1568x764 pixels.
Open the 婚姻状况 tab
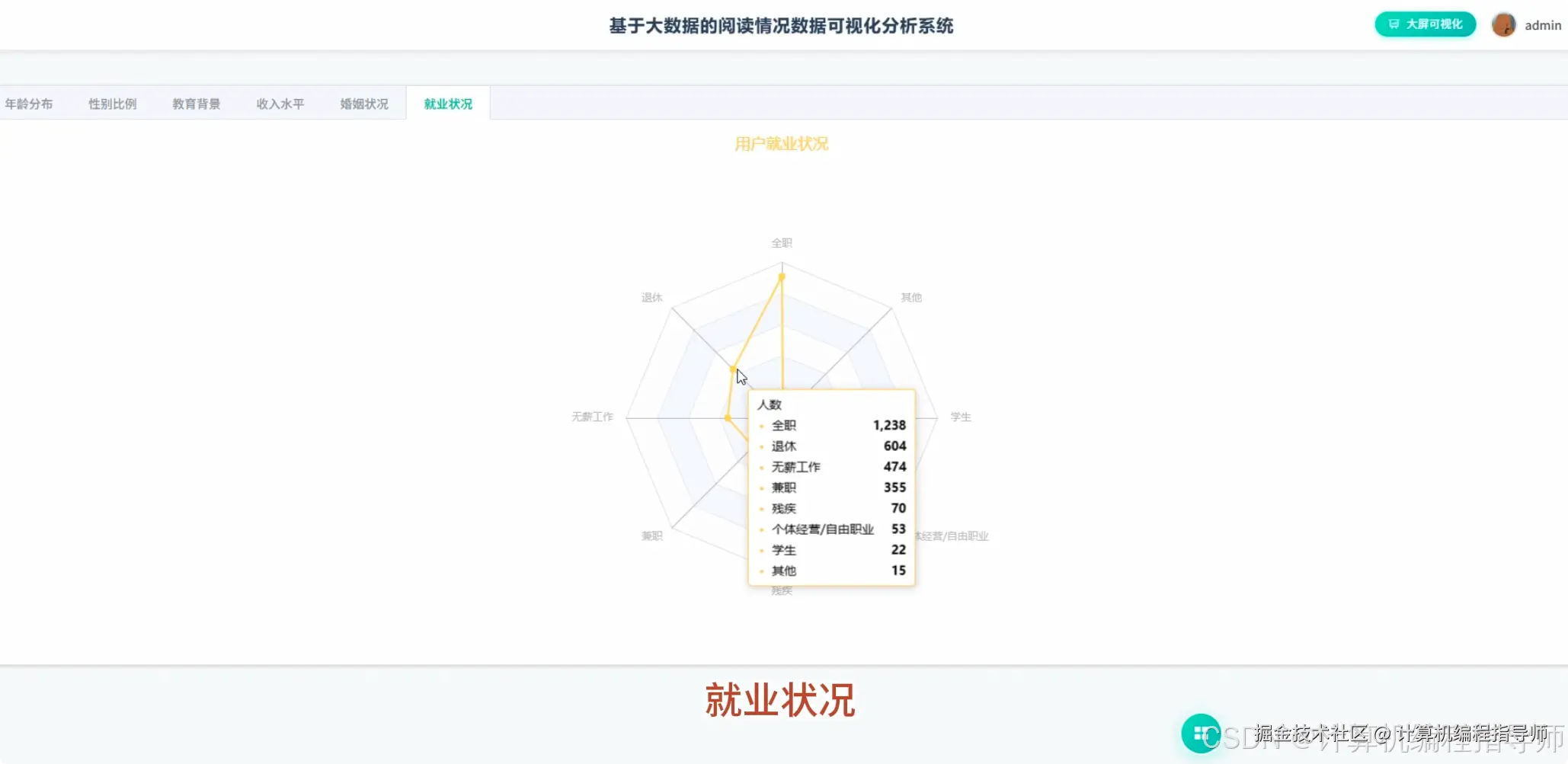(363, 103)
